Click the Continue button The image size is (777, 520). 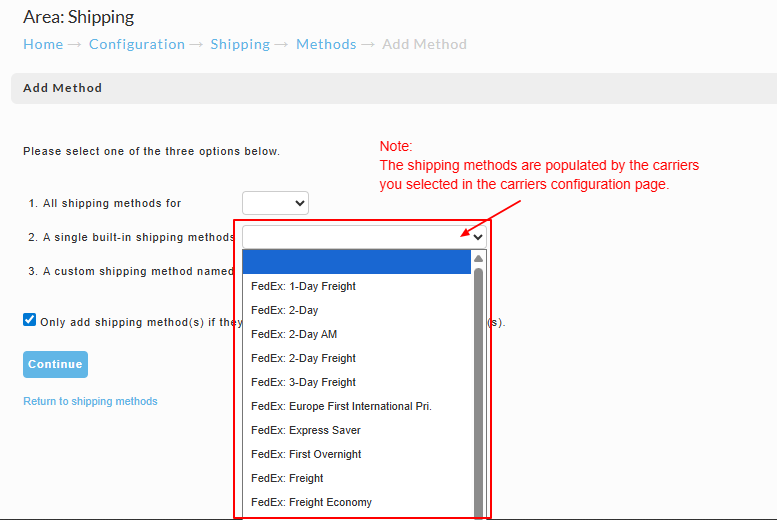[x=56, y=364]
